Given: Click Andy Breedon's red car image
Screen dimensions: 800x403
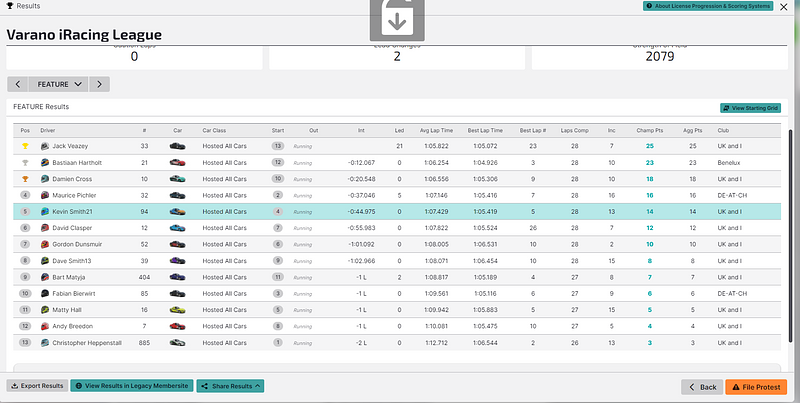Looking at the screenshot, I should [x=178, y=326].
